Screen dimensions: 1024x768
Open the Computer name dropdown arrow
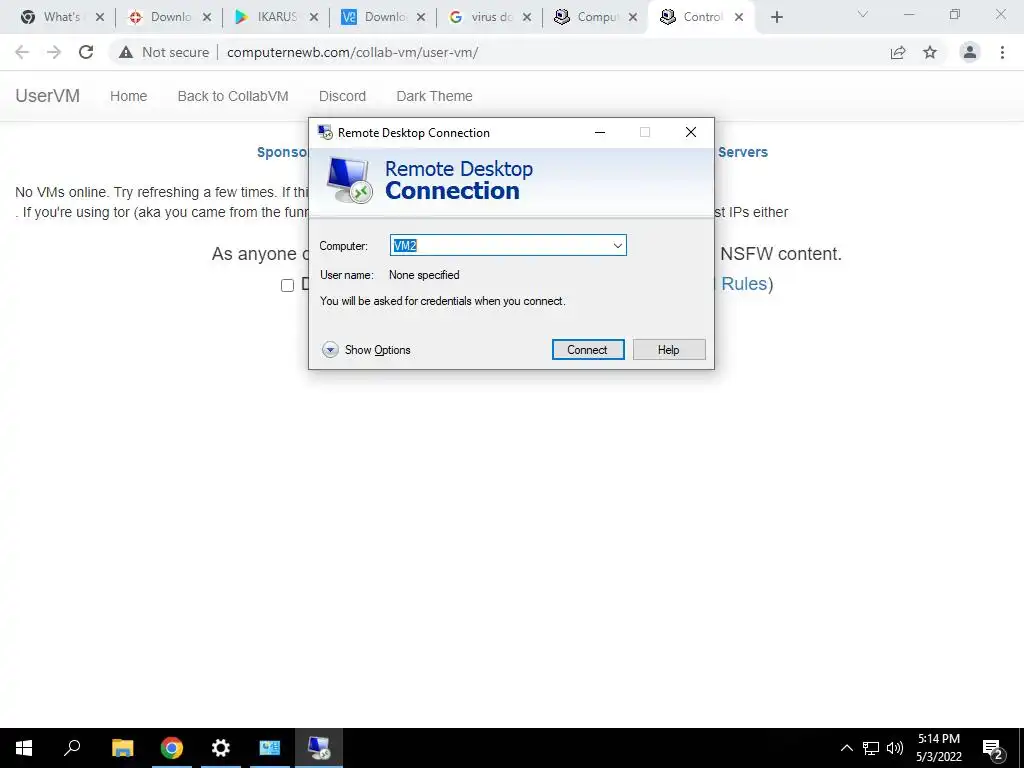pos(617,246)
